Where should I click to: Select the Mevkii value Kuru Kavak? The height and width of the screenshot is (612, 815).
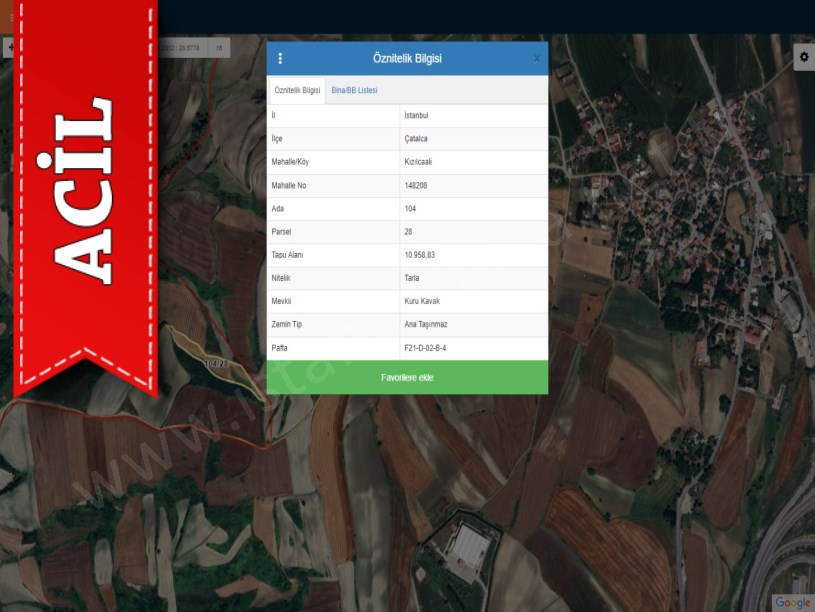[x=422, y=301]
